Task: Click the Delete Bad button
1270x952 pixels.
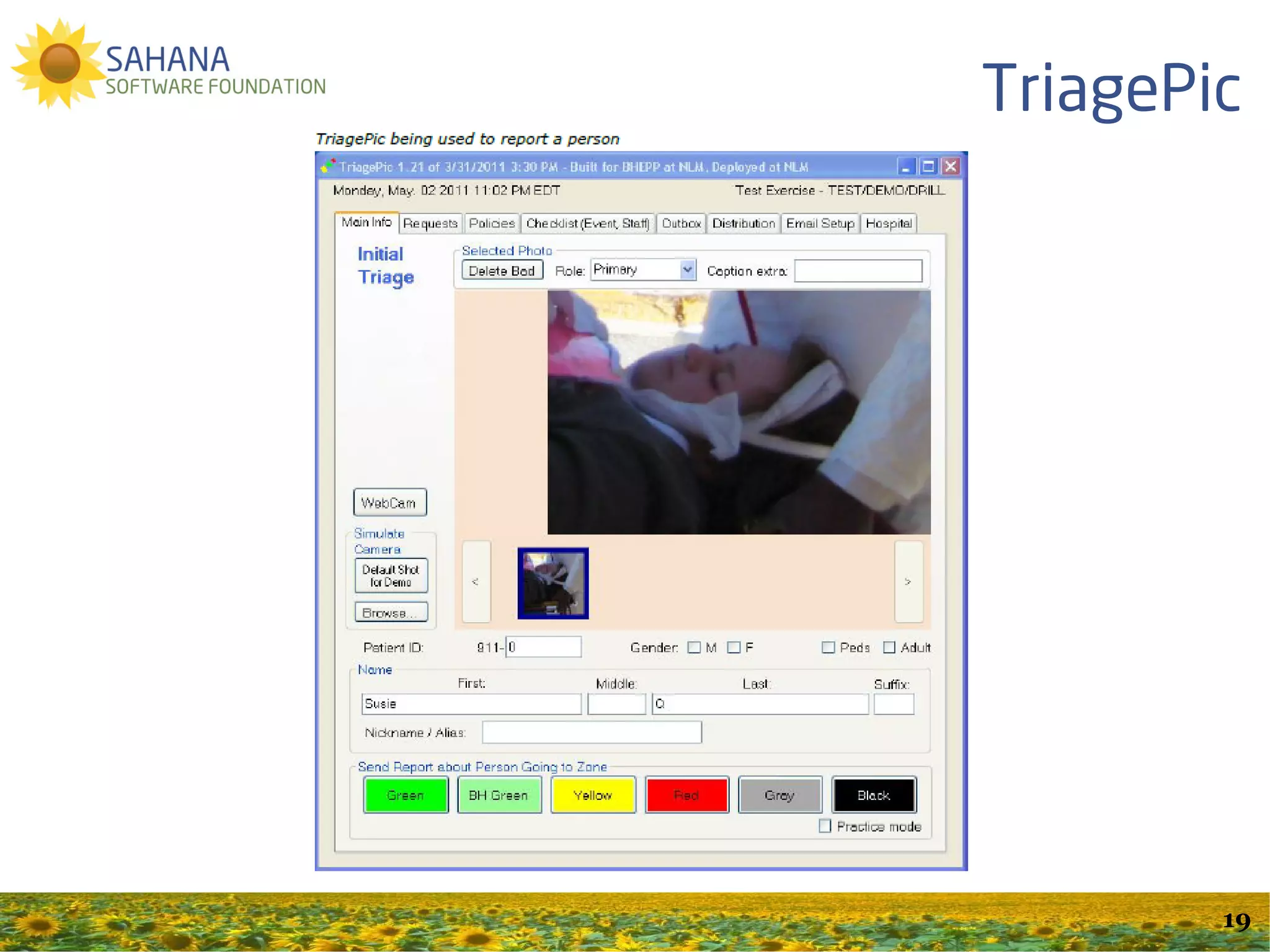Action: click(502, 271)
